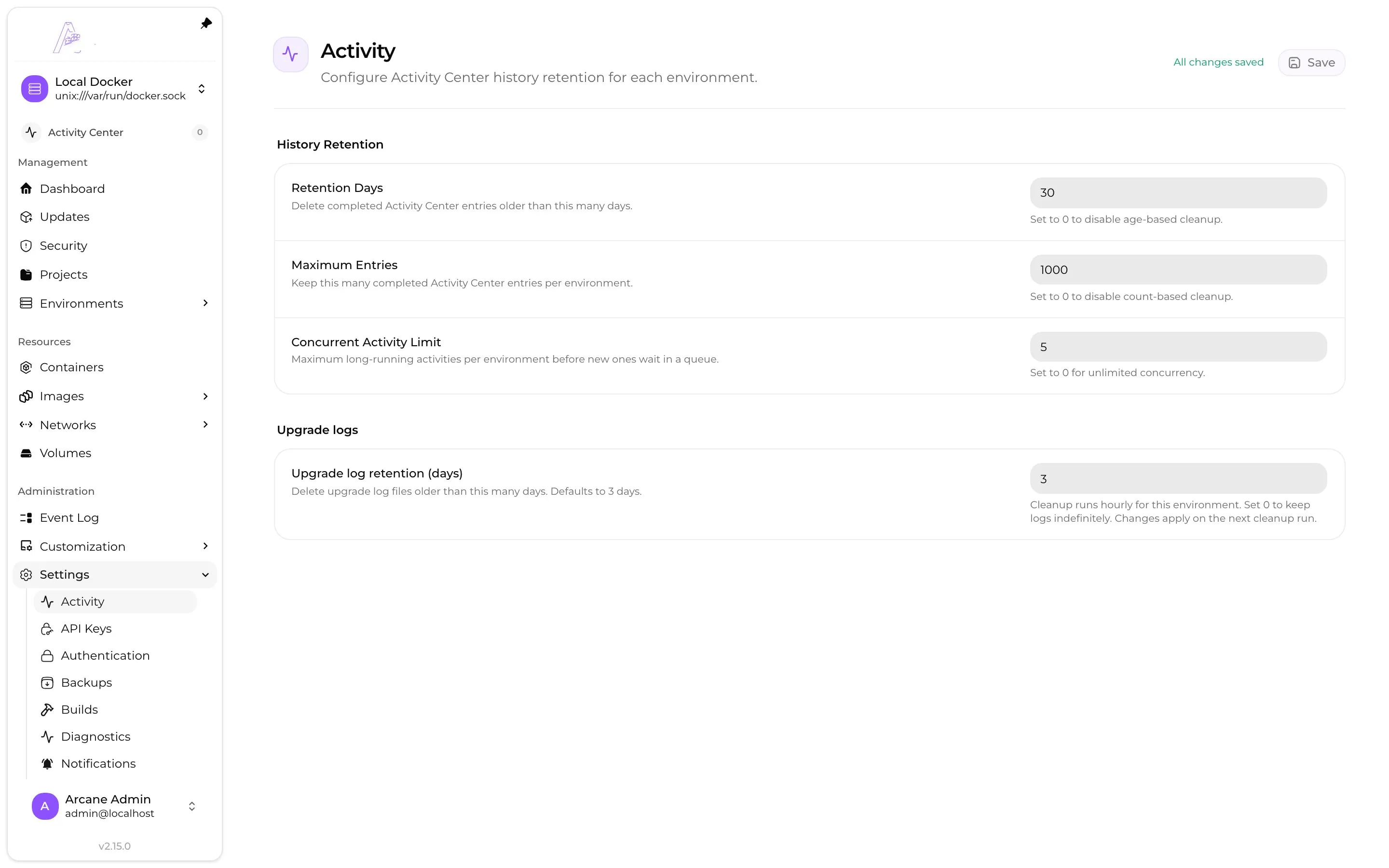This screenshot has height=868, width=1389.
Task: Collapse the Settings section chevron
Action: click(x=205, y=575)
